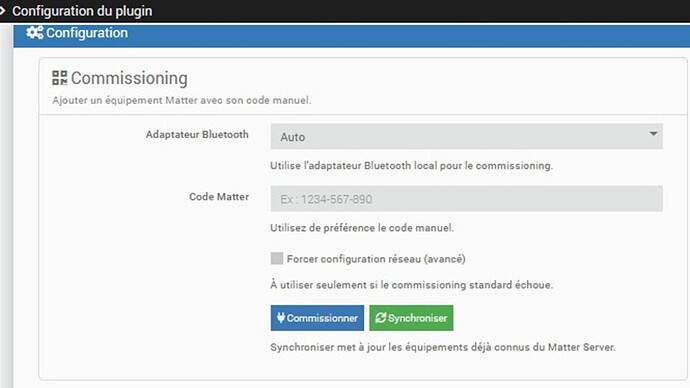Click the Adaptateur Bluetooth field label

pos(197,135)
